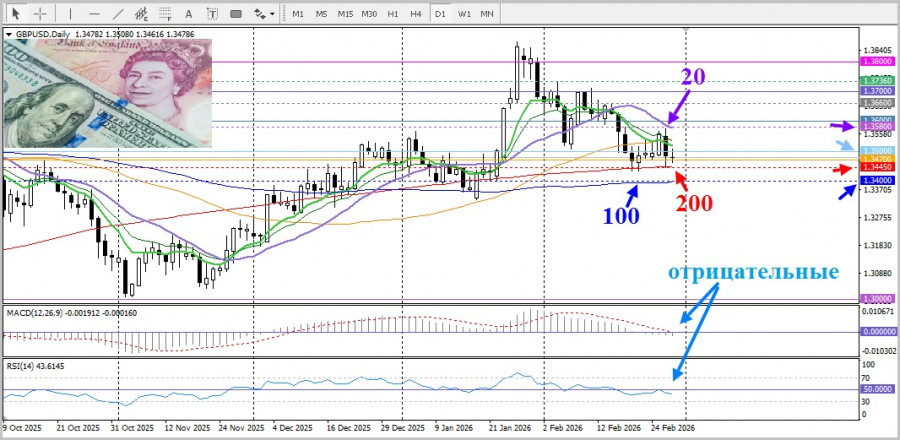This screenshot has width=900, height=440.
Task: Expand the GBPUSD,Daily chart title triangle
Action: click(9, 35)
